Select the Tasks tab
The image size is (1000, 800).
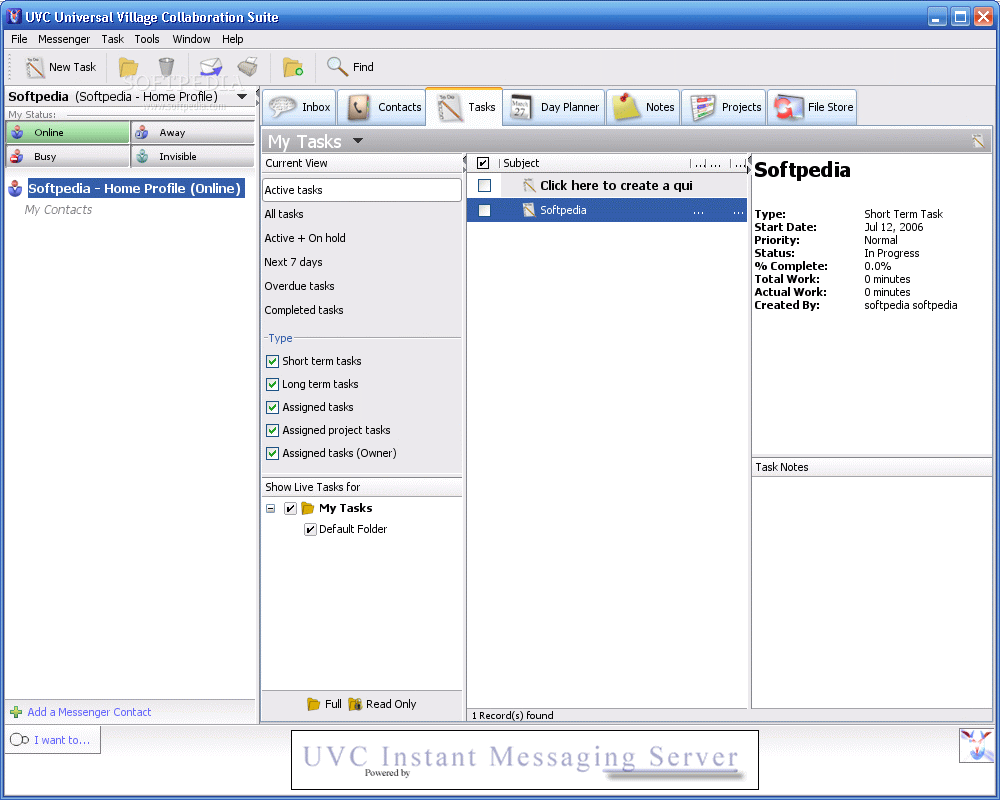[x=465, y=107]
